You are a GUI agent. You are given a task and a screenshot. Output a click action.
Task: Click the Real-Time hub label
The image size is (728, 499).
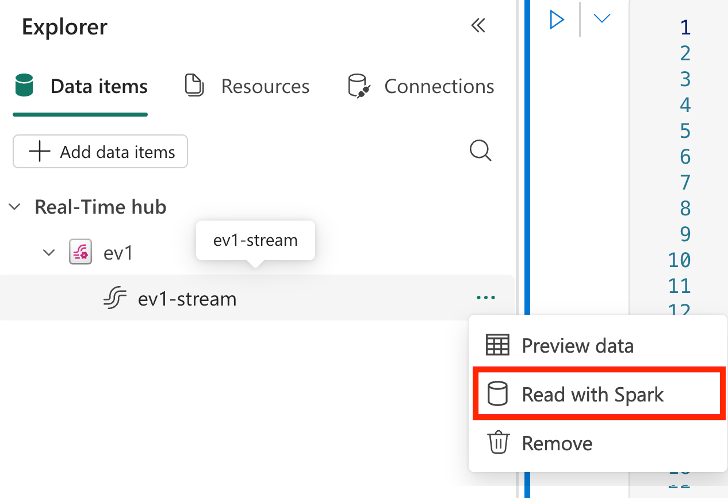coord(100,207)
